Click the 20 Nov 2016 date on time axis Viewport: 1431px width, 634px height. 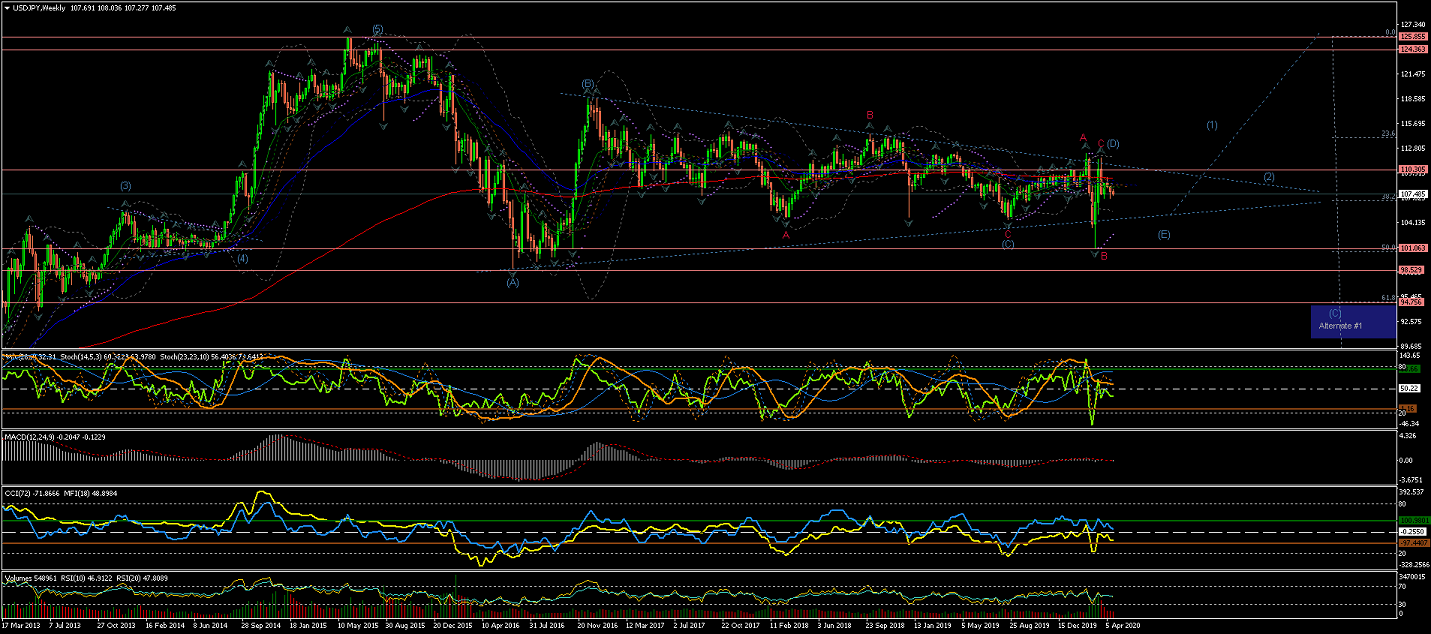(597, 626)
